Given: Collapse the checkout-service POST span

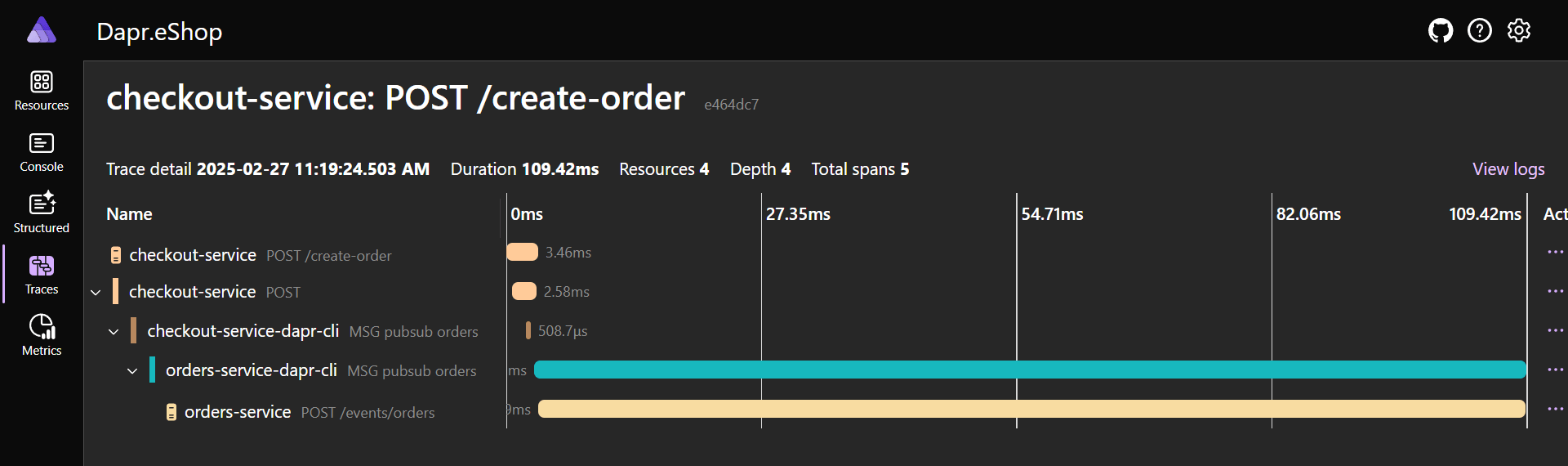Looking at the screenshot, I should point(96,293).
